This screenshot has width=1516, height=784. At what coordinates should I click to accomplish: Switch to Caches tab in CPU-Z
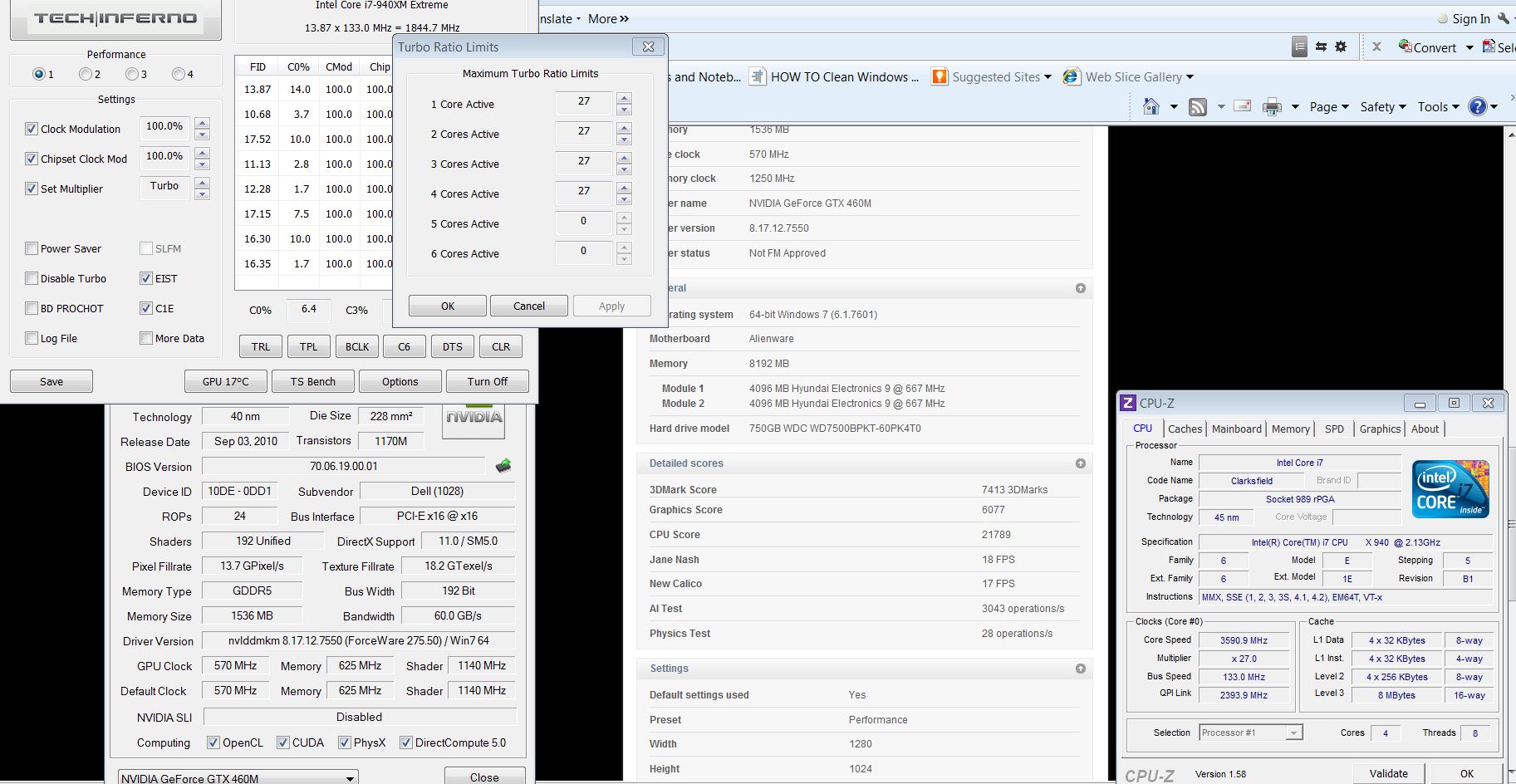(x=1185, y=429)
